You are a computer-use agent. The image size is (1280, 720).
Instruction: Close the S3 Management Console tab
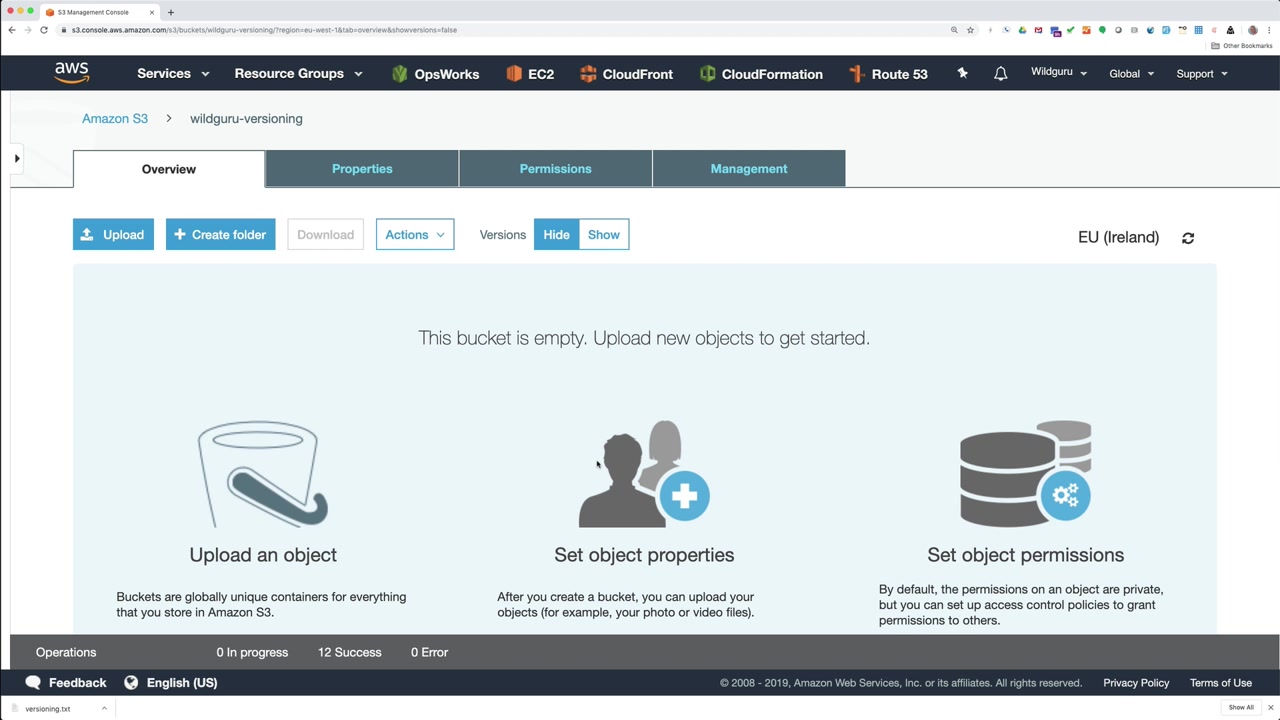tap(152, 12)
